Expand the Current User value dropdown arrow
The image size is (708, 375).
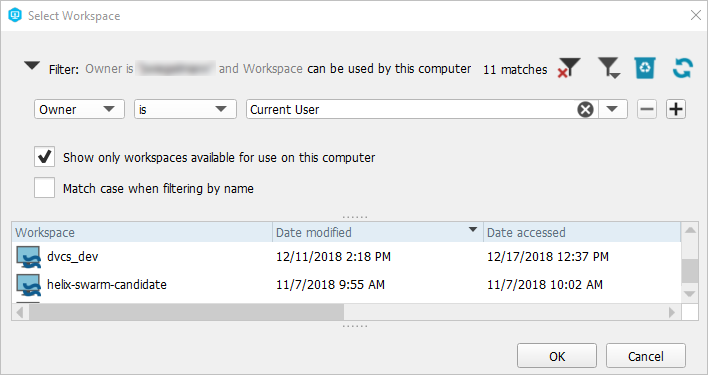pos(612,109)
